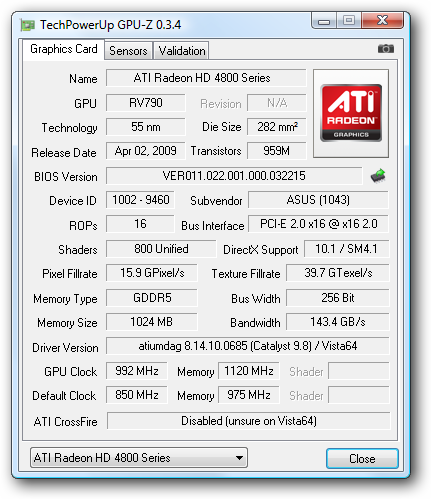Viewport: 431px width, 499px height.
Task: Click the Subvendor label
Action: (216, 201)
